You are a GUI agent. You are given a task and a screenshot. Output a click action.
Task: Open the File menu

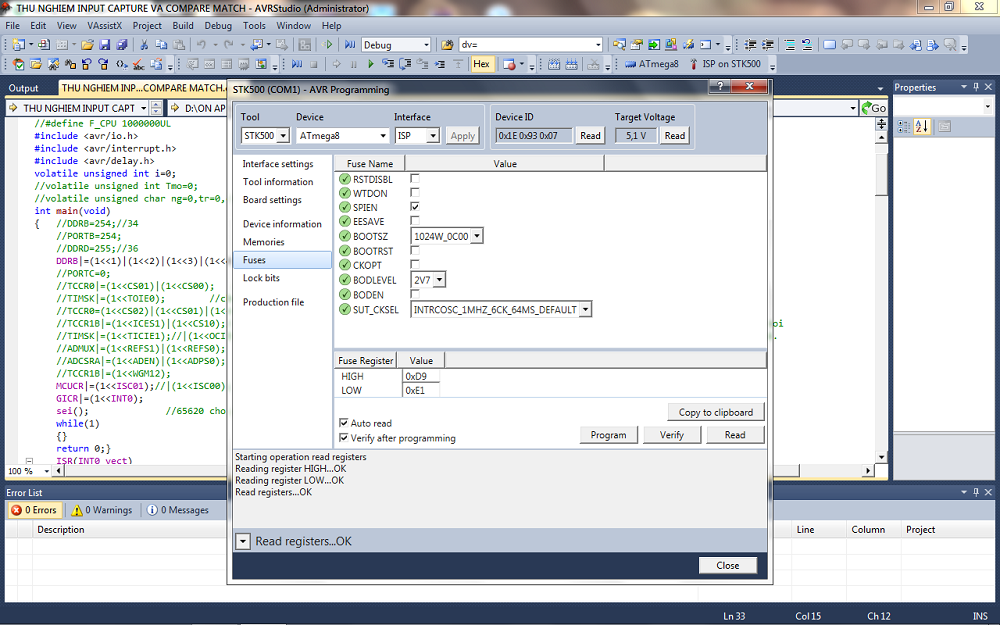click(13, 26)
